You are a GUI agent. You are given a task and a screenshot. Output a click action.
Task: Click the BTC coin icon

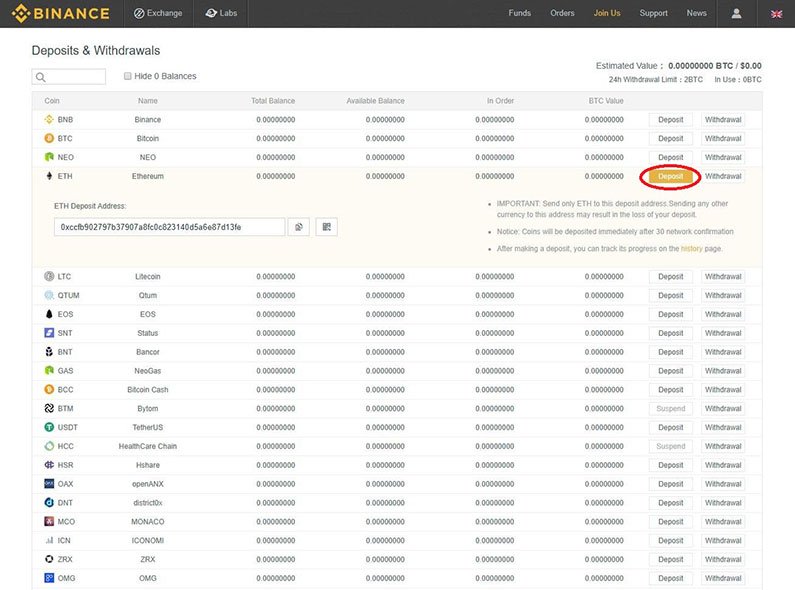click(x=49, y=138)
